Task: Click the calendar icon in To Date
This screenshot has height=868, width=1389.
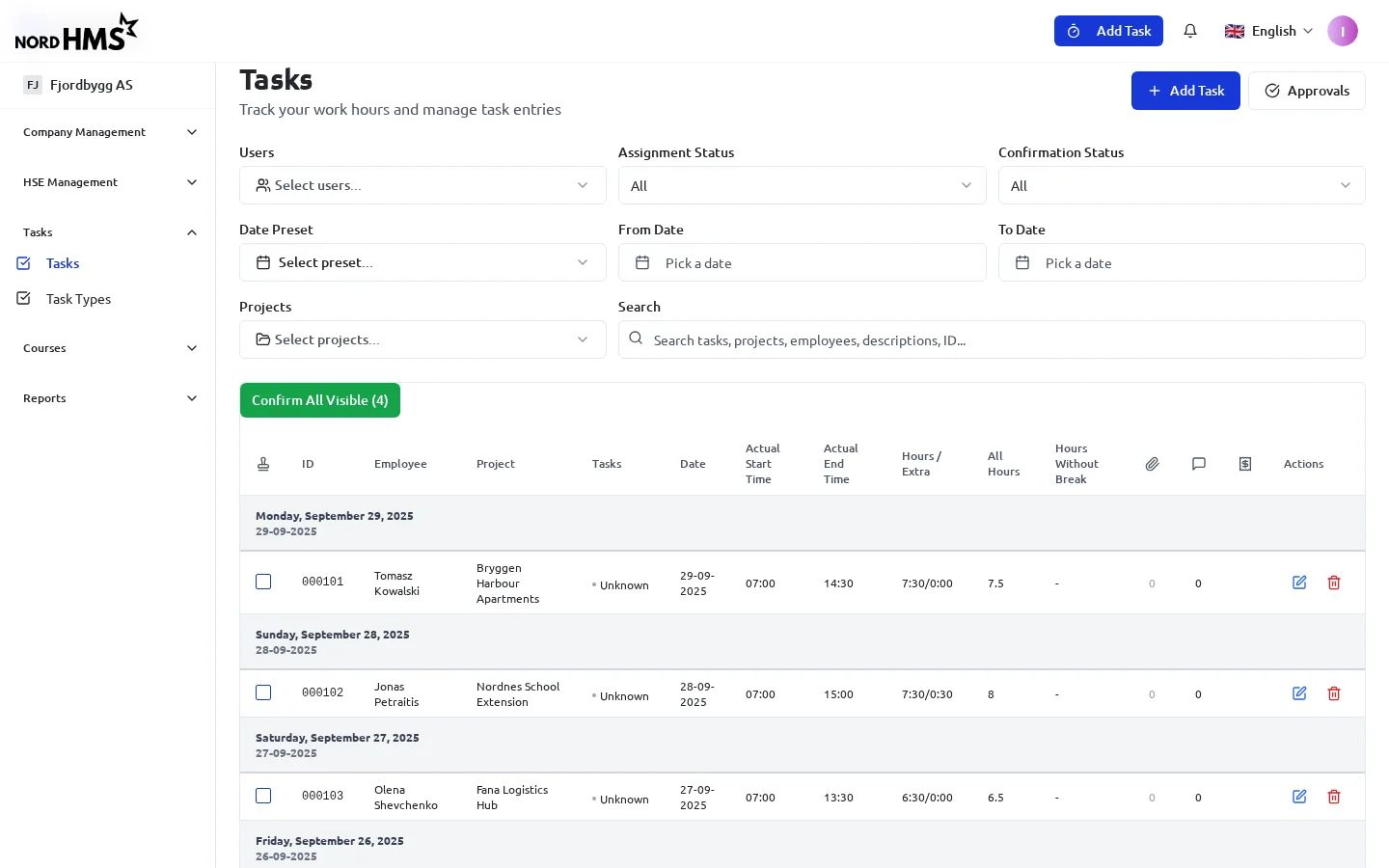Action: pos(1022,262)
